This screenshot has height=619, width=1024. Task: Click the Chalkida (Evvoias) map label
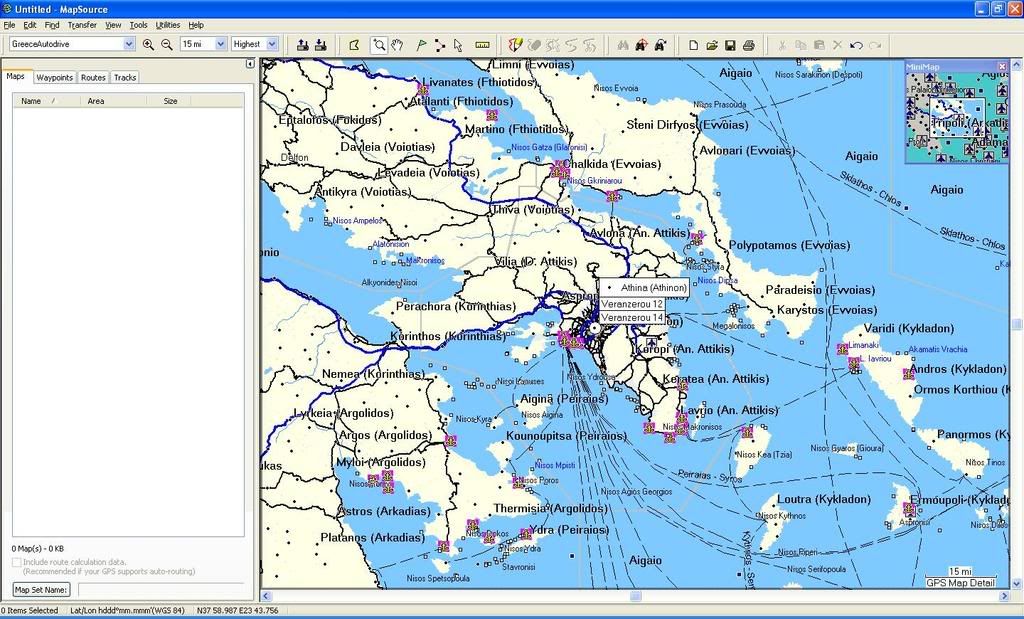point(612,164)
